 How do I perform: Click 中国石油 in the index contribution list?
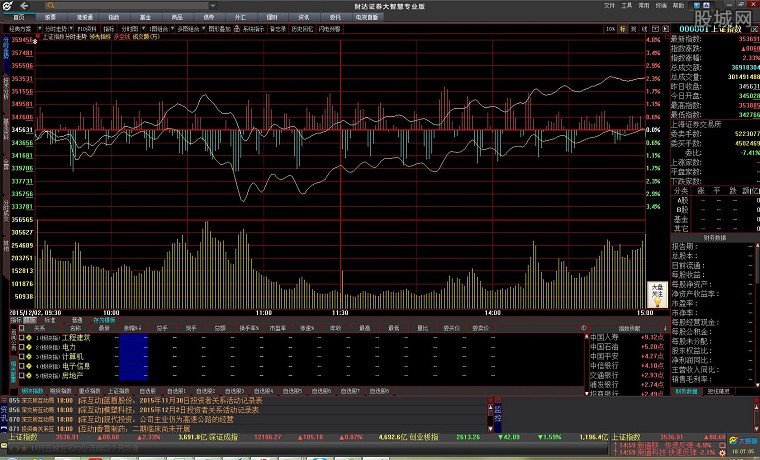point(603,347)
